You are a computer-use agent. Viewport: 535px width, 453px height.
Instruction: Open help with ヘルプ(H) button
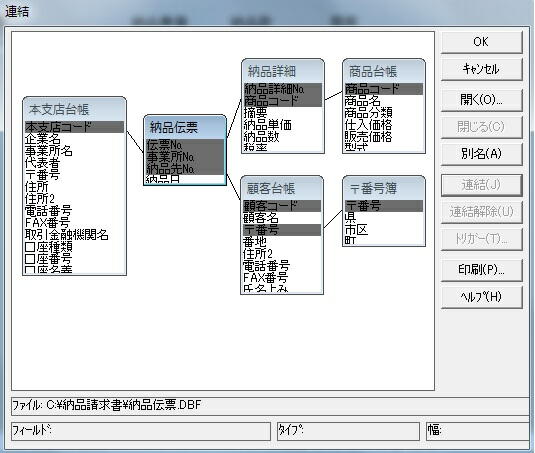tap(481, 297)
